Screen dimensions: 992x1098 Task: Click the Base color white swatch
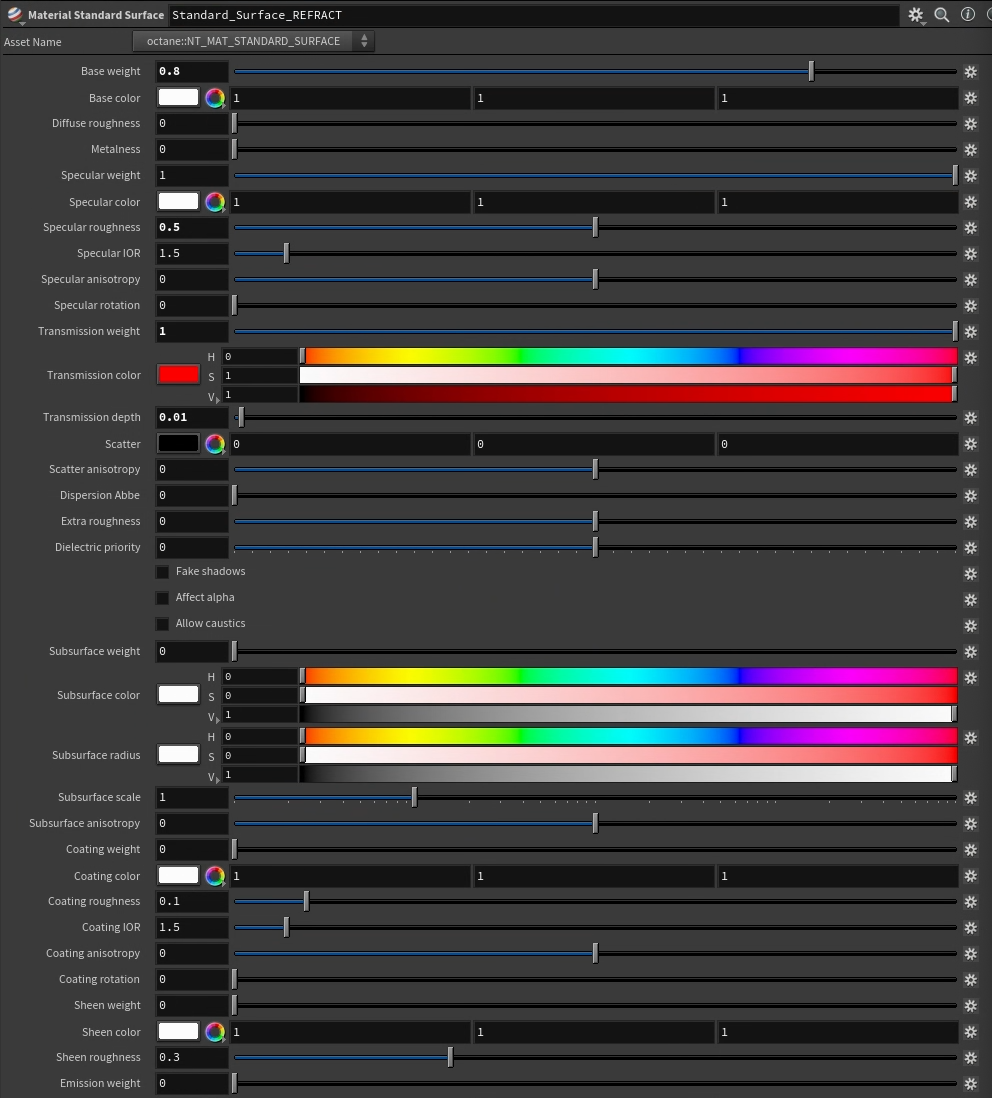click(179, 97)
